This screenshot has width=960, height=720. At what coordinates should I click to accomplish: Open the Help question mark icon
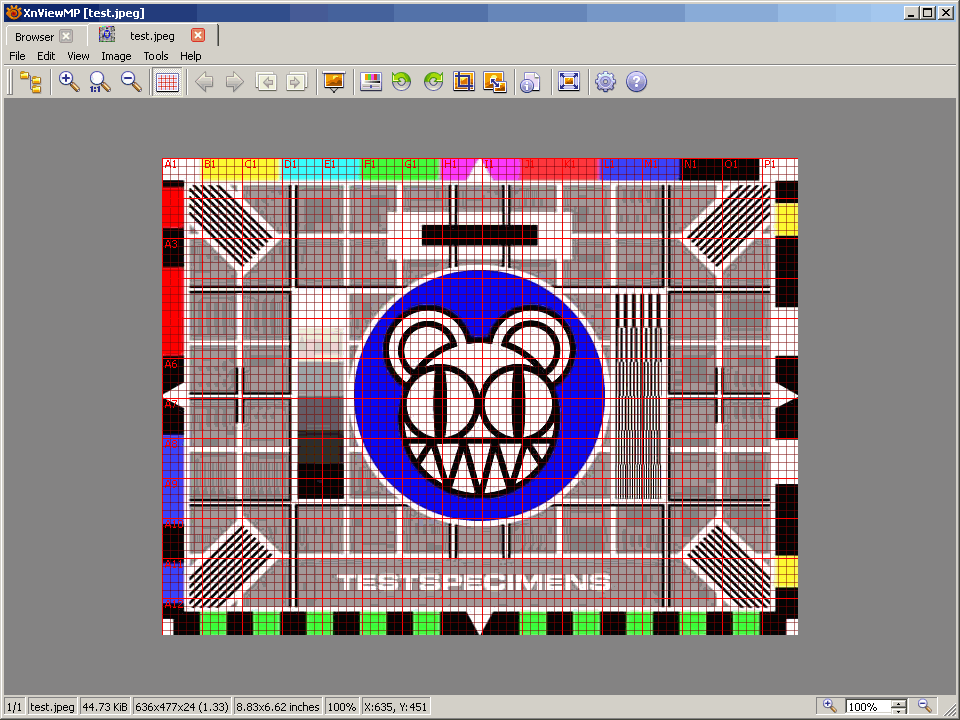click(x=637, y=81)
